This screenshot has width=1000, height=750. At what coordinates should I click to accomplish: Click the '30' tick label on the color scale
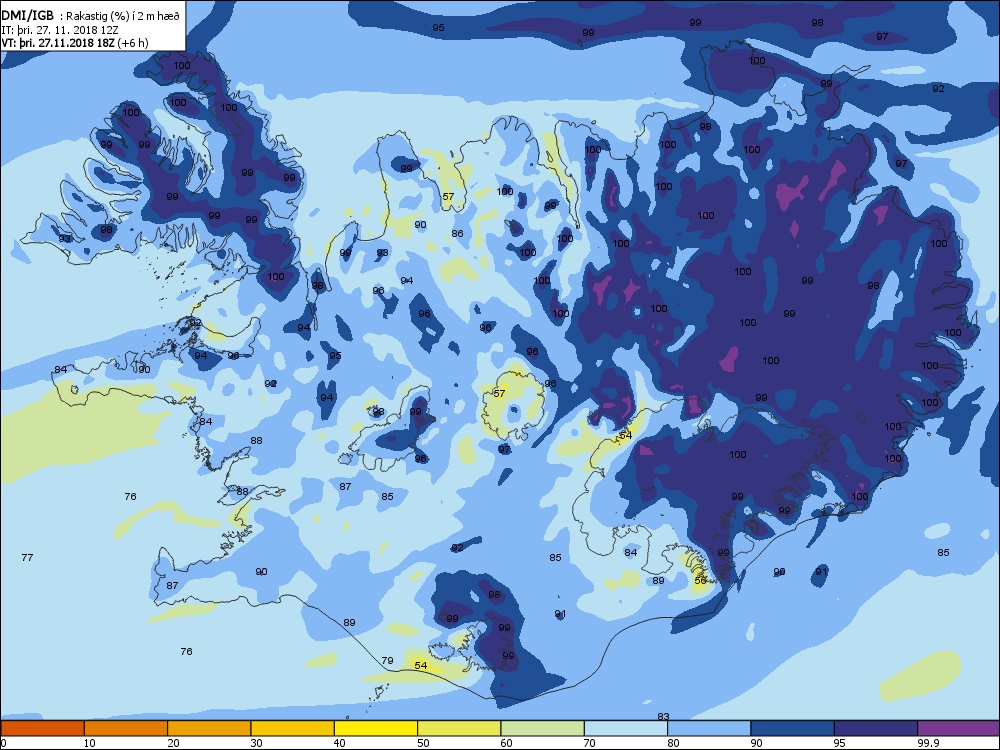pos(256,743)
